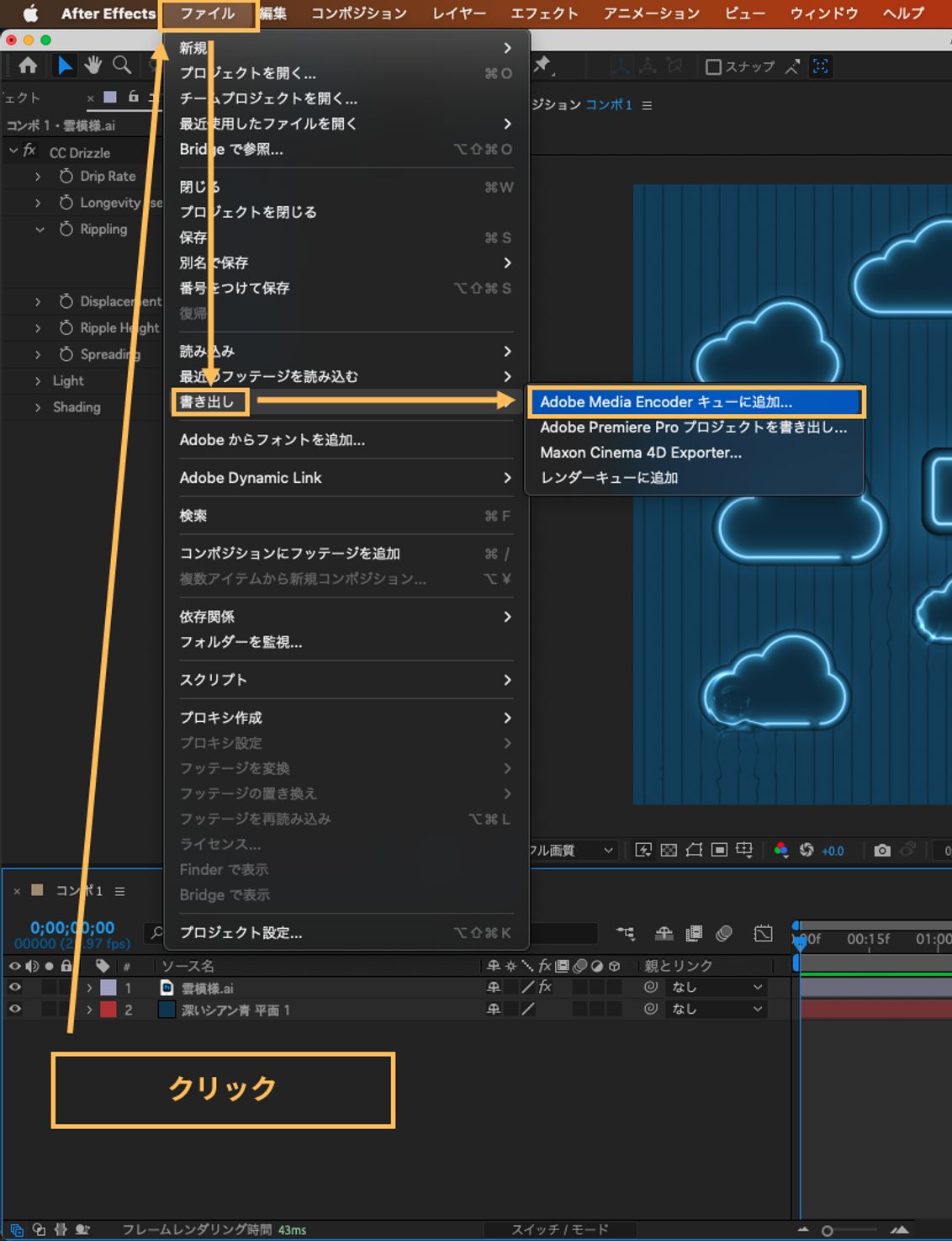Open the 親とリンク dropdown for layer 1
Viewport: 952px width, 1241px height.
pyautogui.click(x=716, y=987)
